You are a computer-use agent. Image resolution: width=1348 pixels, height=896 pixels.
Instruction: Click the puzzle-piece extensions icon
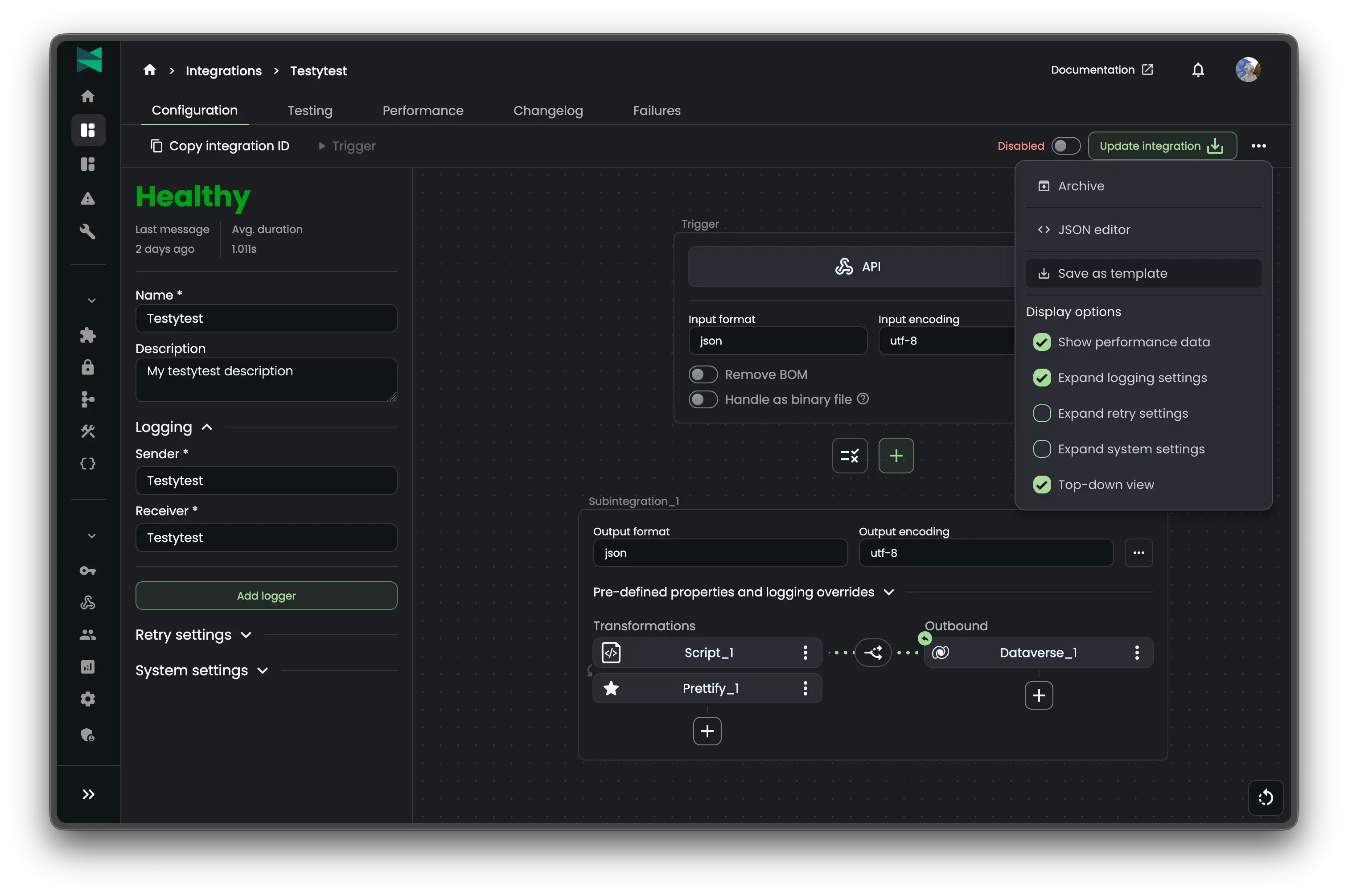[89, 335]
